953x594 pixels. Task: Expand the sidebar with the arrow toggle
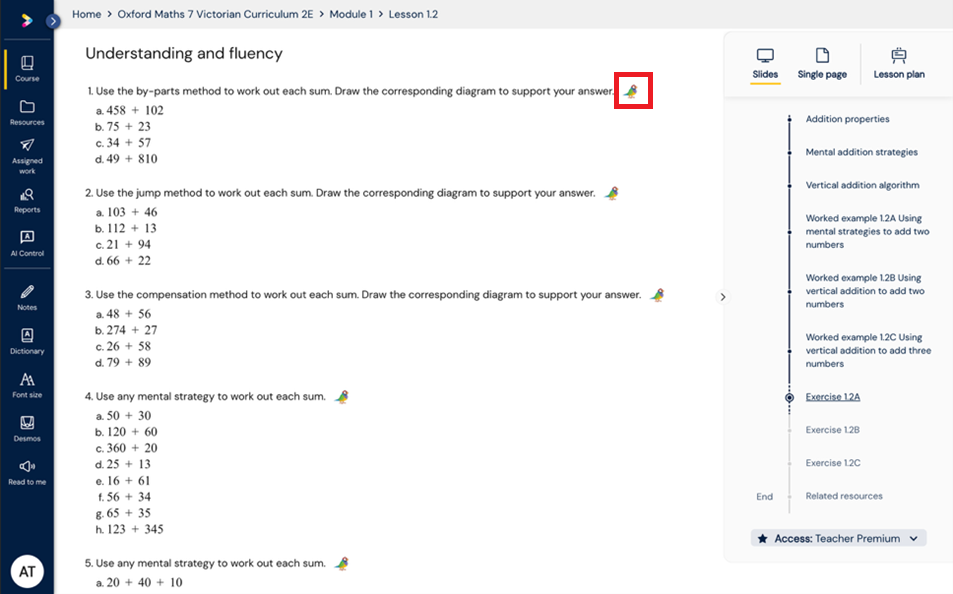pyautogui.click(x=53, y=21)
